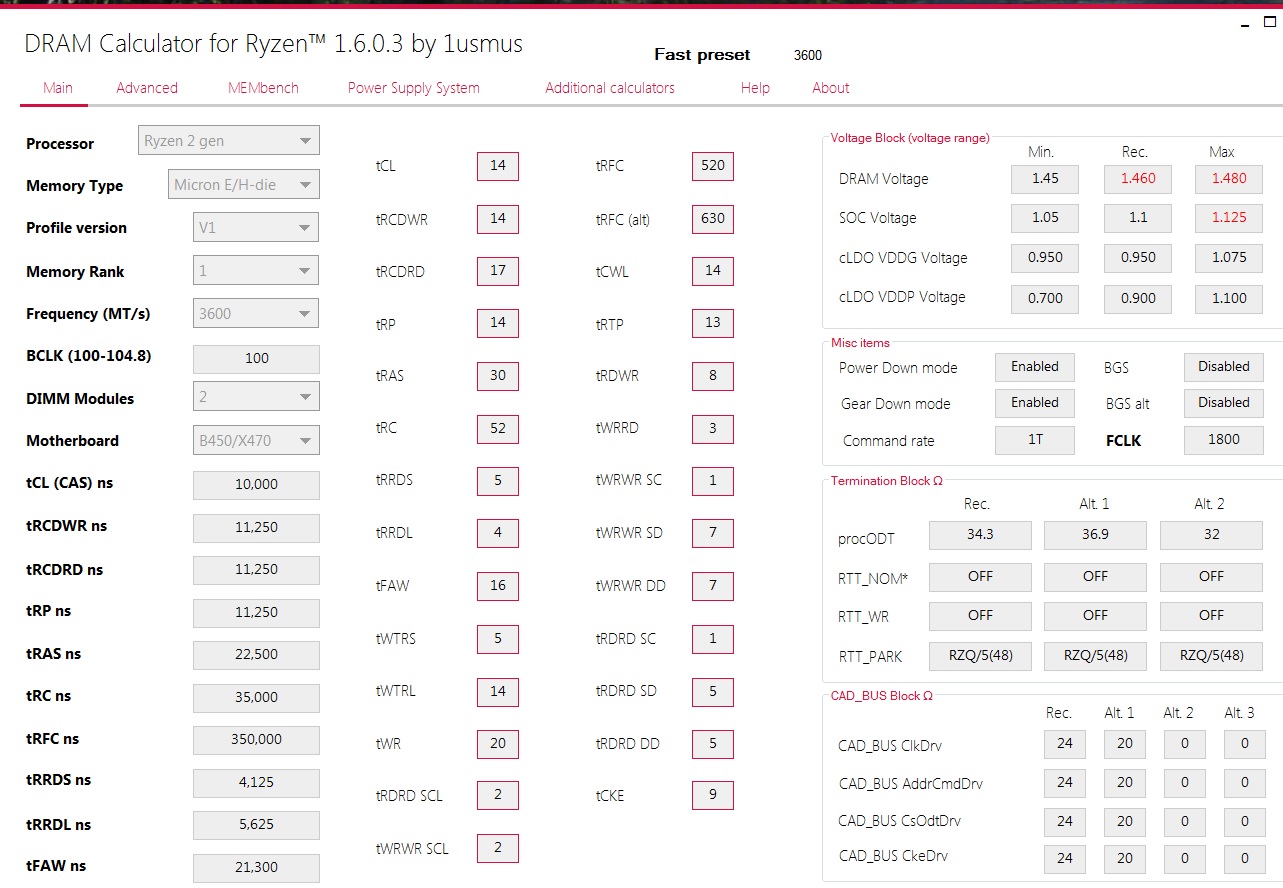This screenshot has height=888, width=1283.
Task: Select the tRTP timing value box
Action: 713,323
